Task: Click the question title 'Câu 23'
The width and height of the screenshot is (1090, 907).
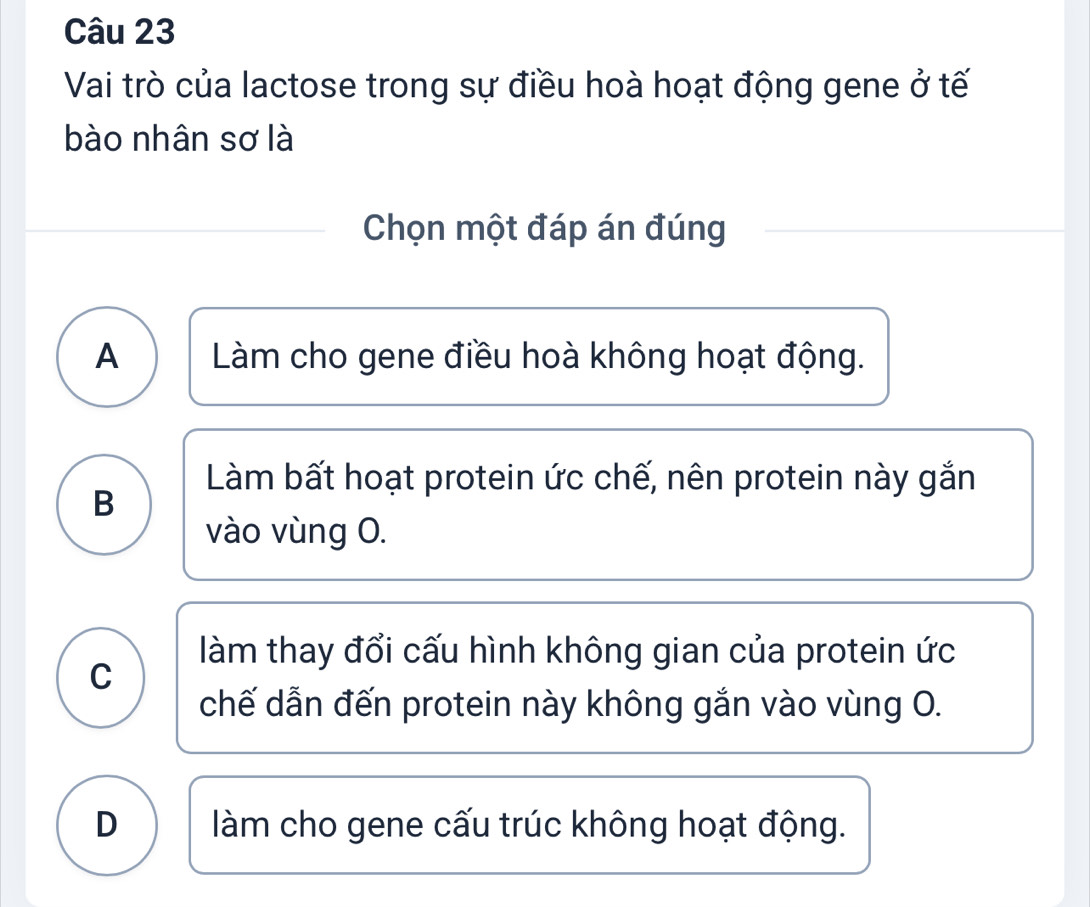Action: (x=120, y=33)
